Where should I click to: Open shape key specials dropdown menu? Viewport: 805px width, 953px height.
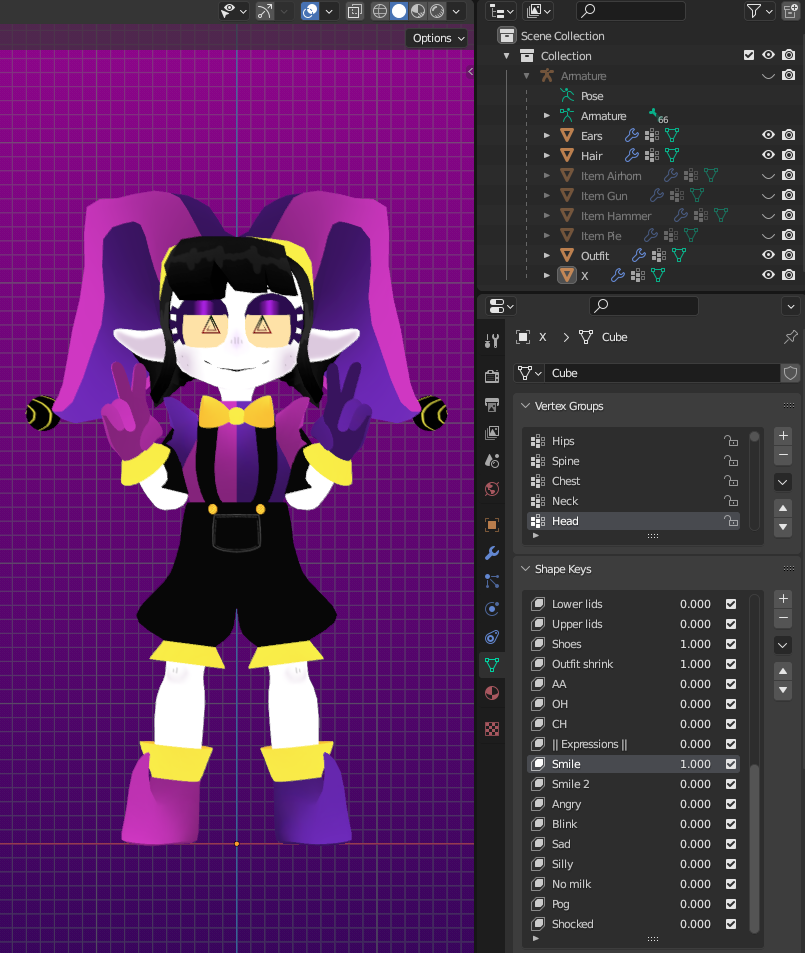point(783,645)
